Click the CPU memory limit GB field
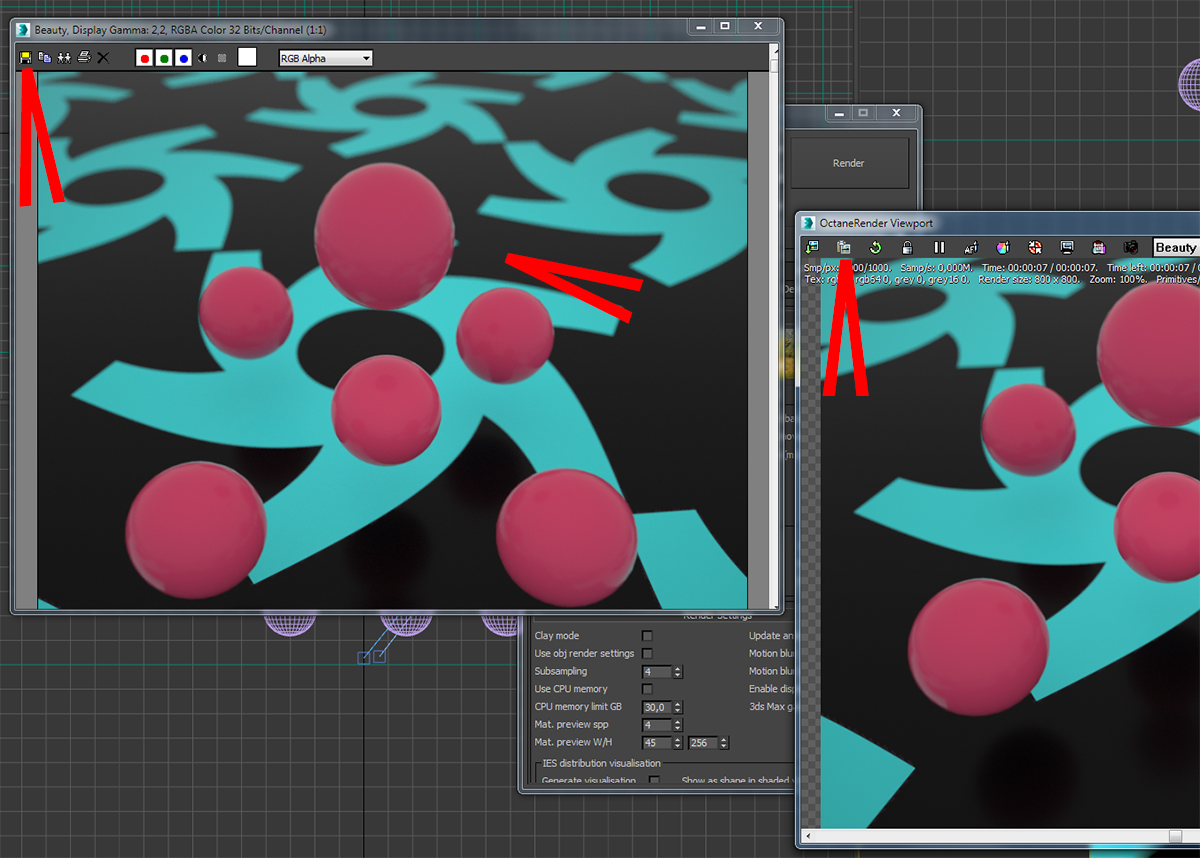This screenshot has height=858, width=1200. 658,707
